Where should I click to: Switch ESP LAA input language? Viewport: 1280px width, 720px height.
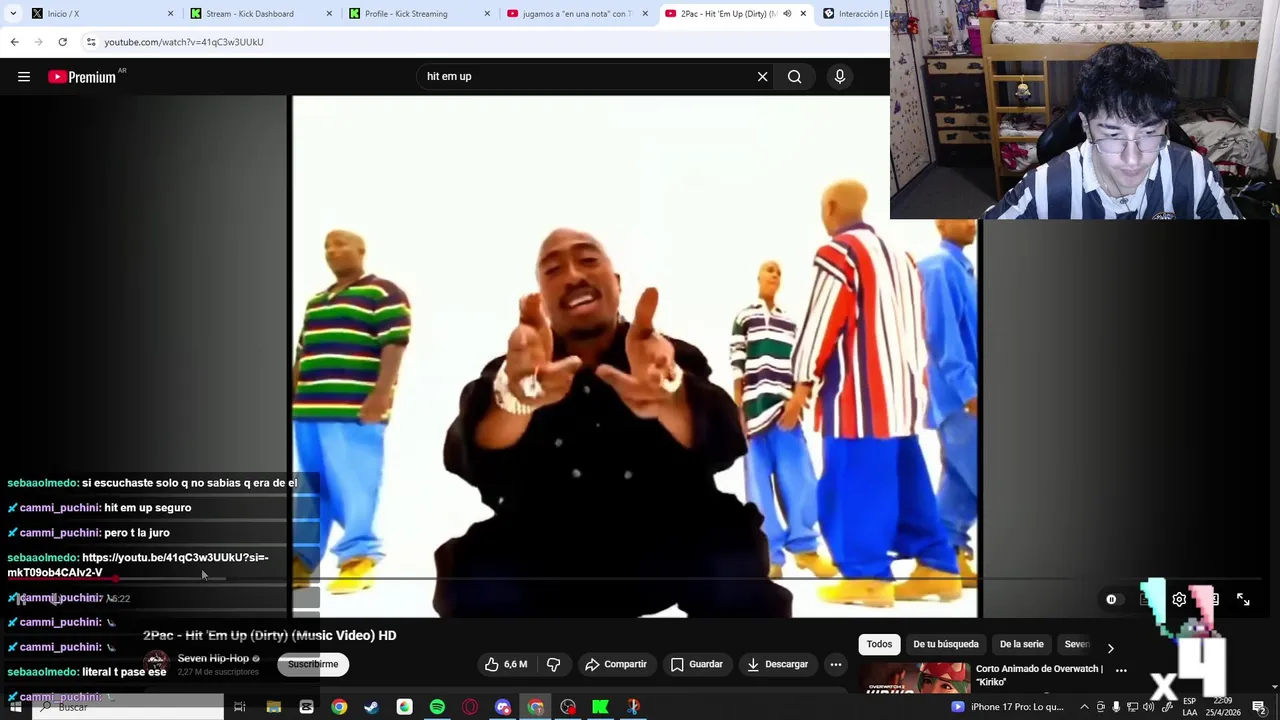1189,707
